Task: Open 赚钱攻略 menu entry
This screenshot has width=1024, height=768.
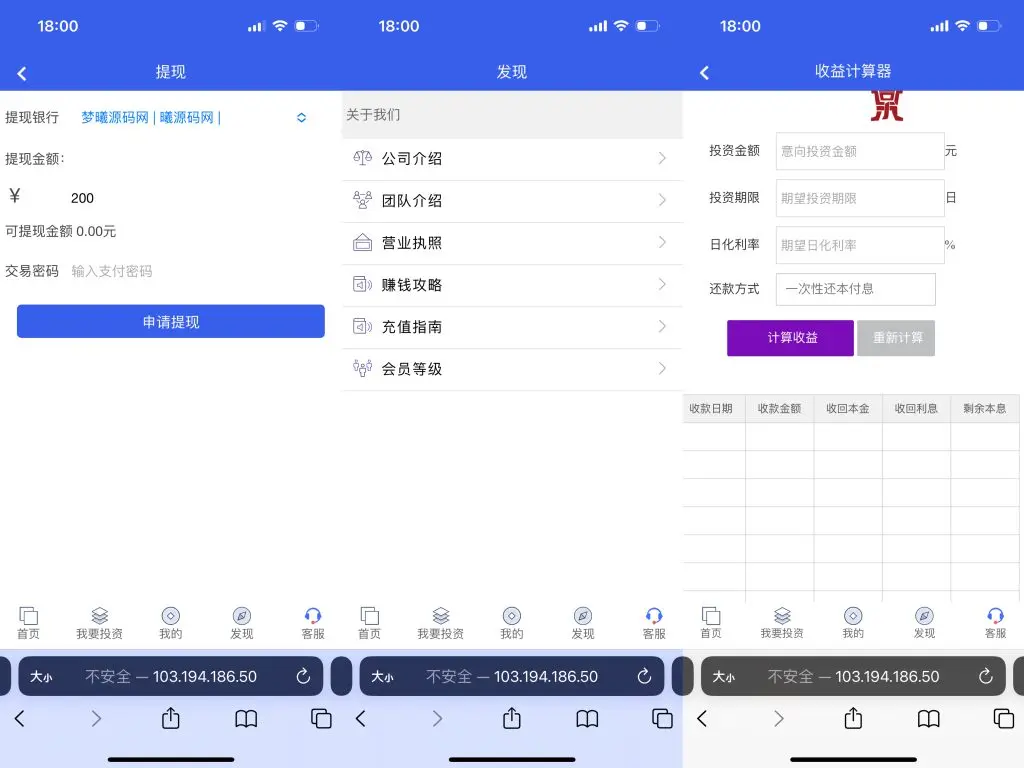Action: tap(412, 285)
